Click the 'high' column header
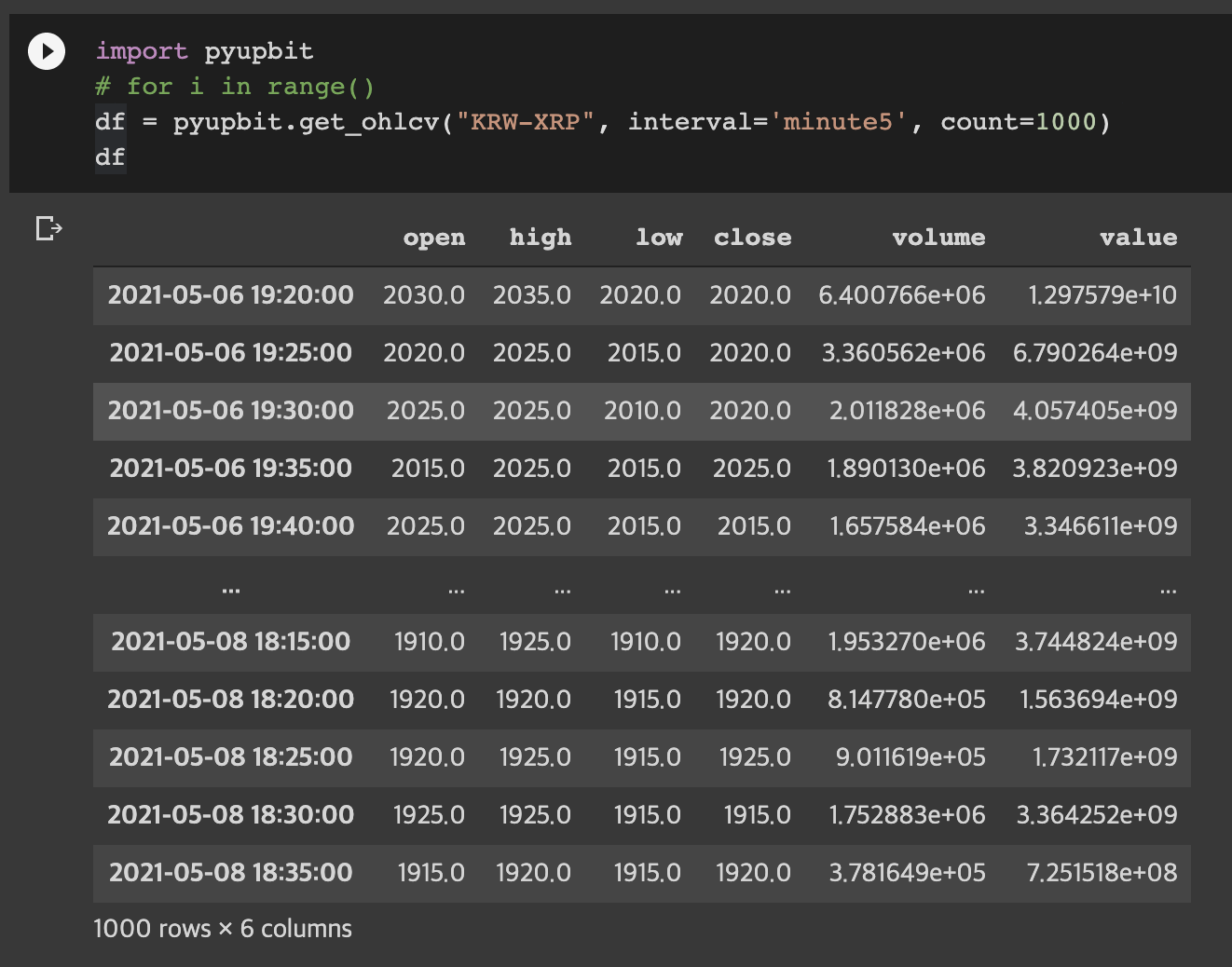Image resolution: width=1232 pixels, height=967 pixels. 540,237
